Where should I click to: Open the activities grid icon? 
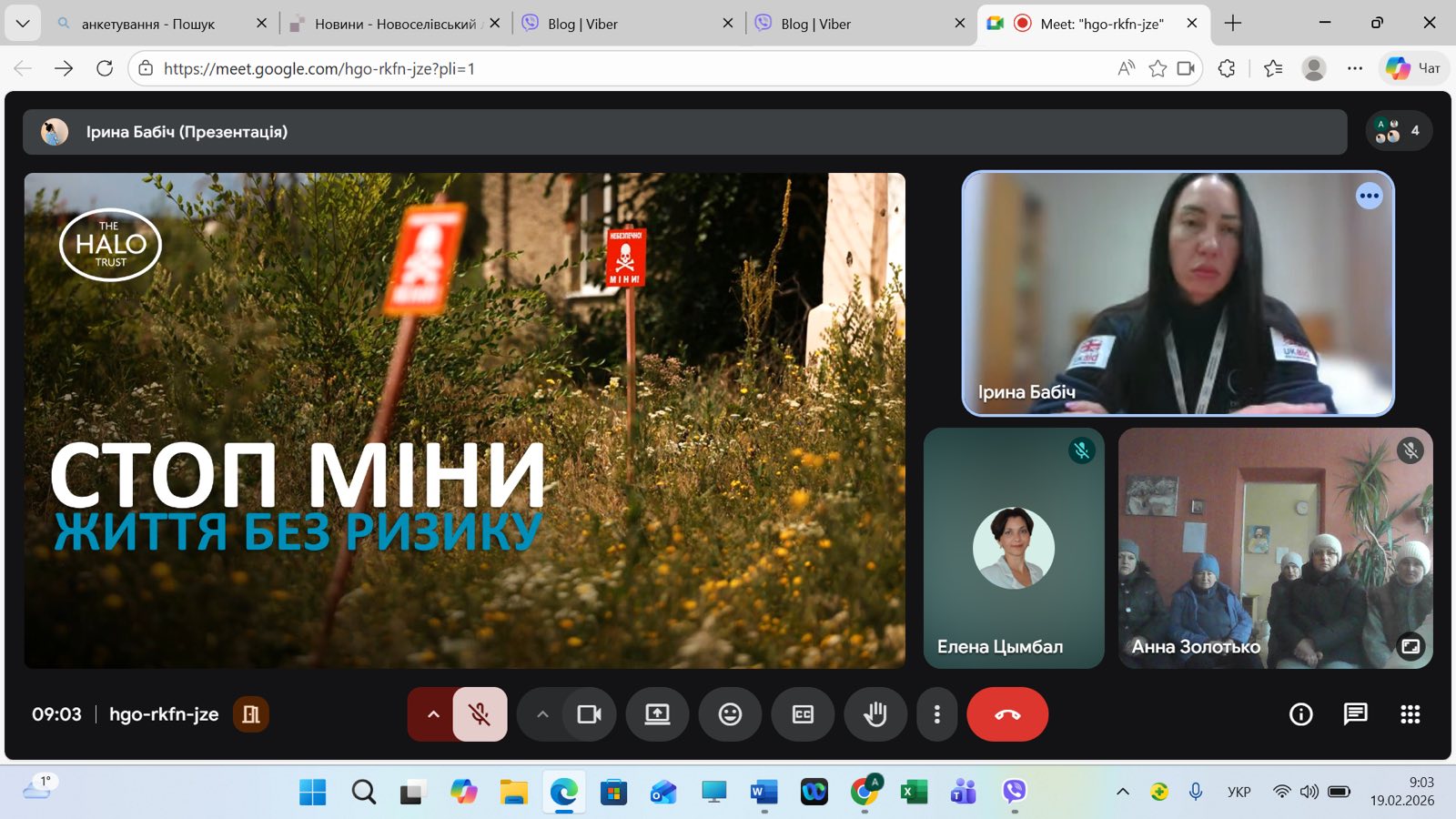coord(1410,714)
